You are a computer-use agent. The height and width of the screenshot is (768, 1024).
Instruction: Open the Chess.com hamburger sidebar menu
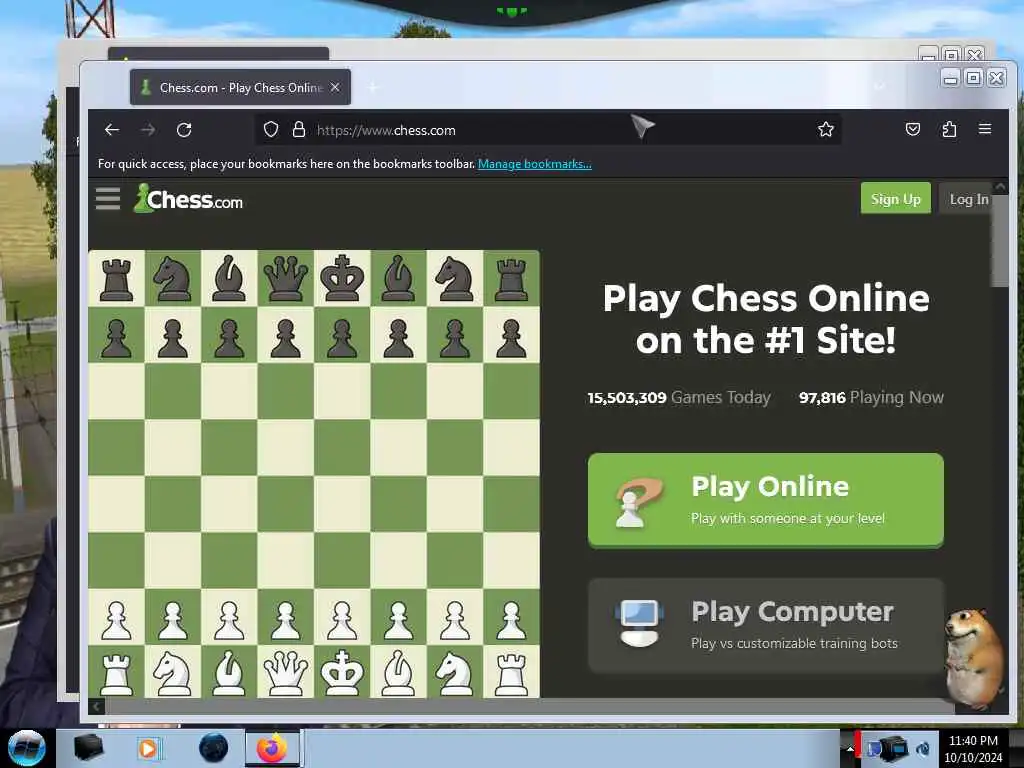(108, 199)
